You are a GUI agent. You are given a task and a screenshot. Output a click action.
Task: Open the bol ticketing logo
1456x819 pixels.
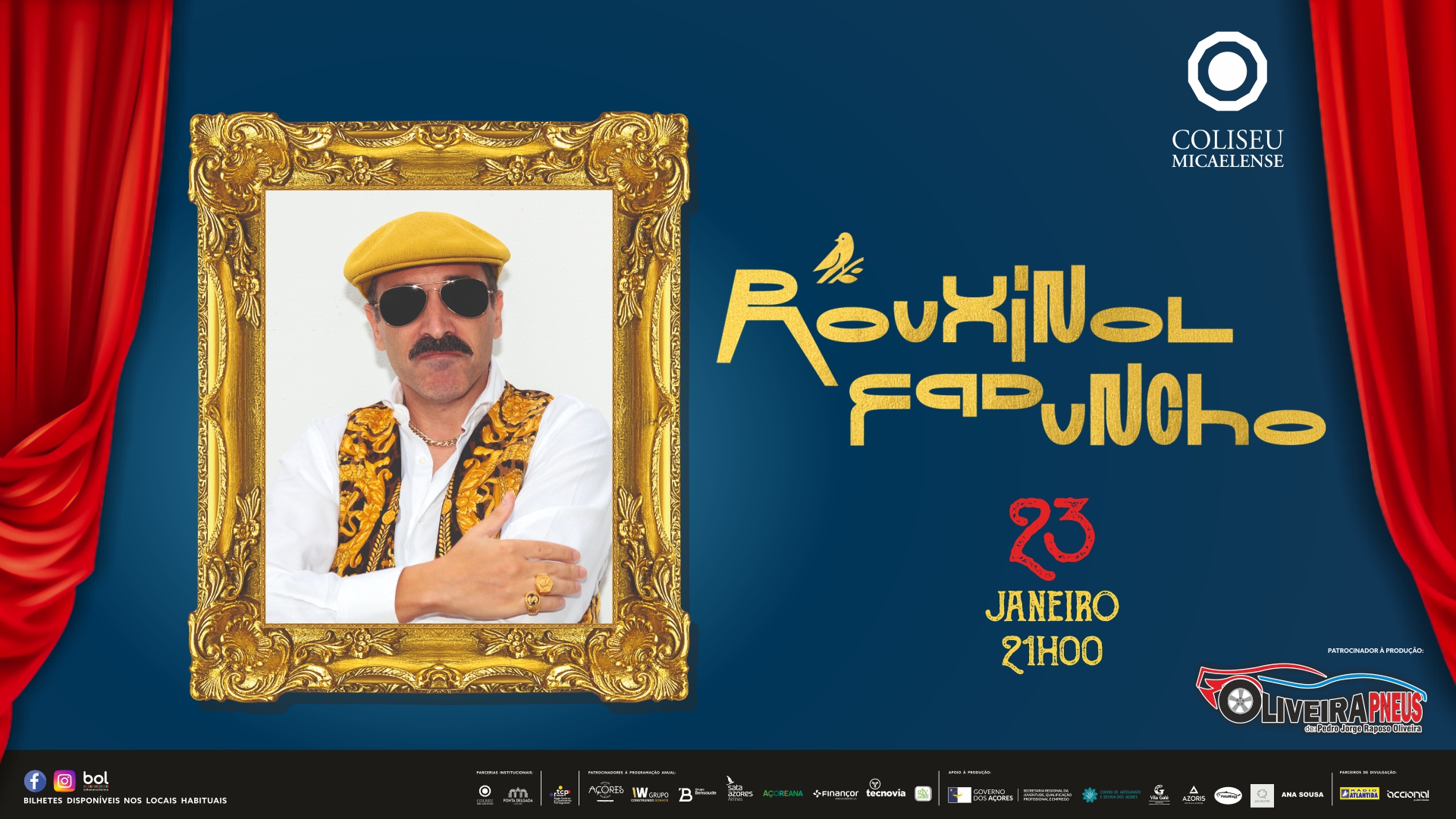96,780
